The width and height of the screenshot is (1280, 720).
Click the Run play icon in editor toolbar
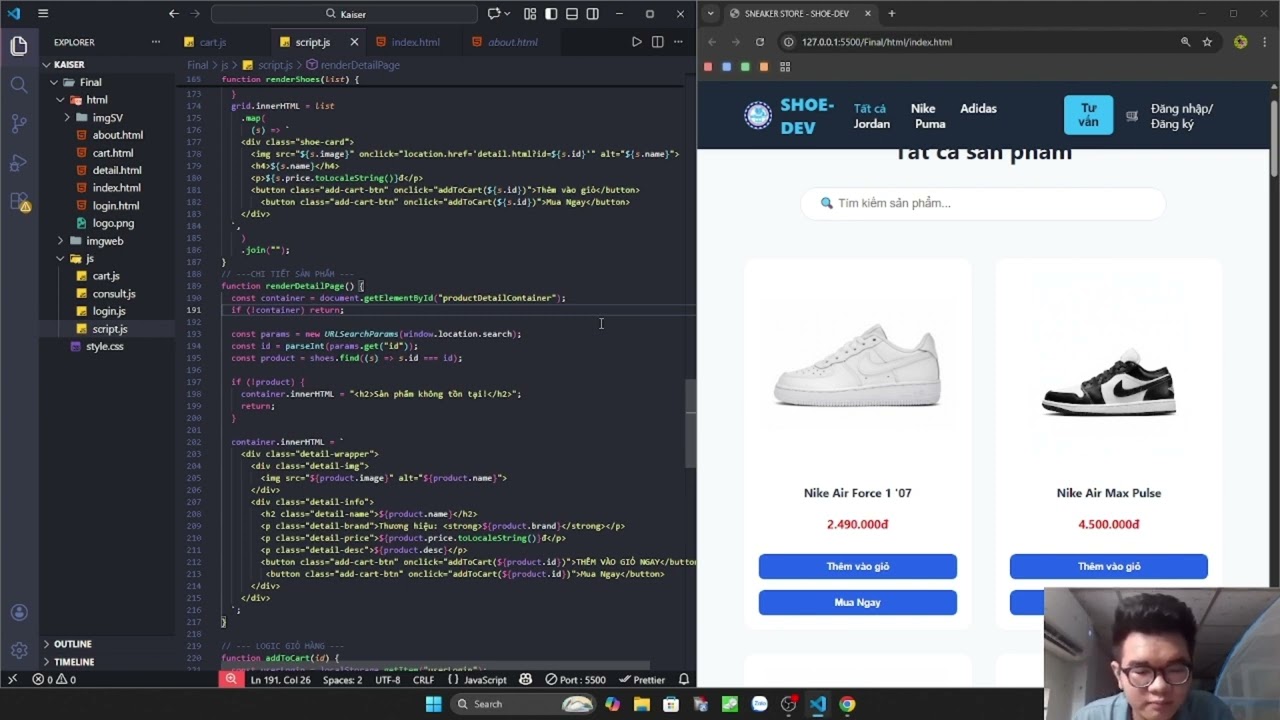coord(636,42)
